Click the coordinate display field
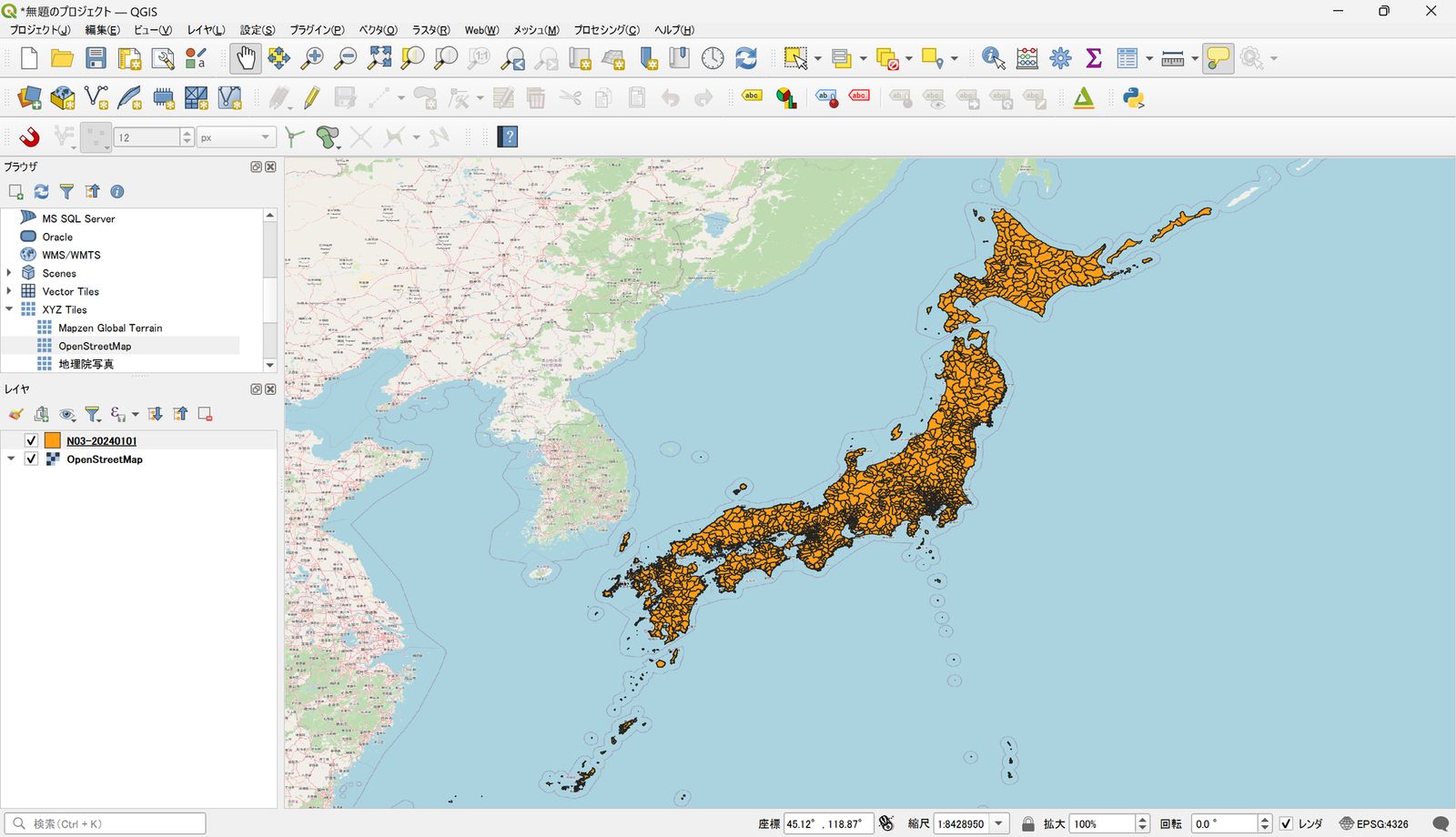This screenshot has width=1456, height=837. tap(828, 823)
